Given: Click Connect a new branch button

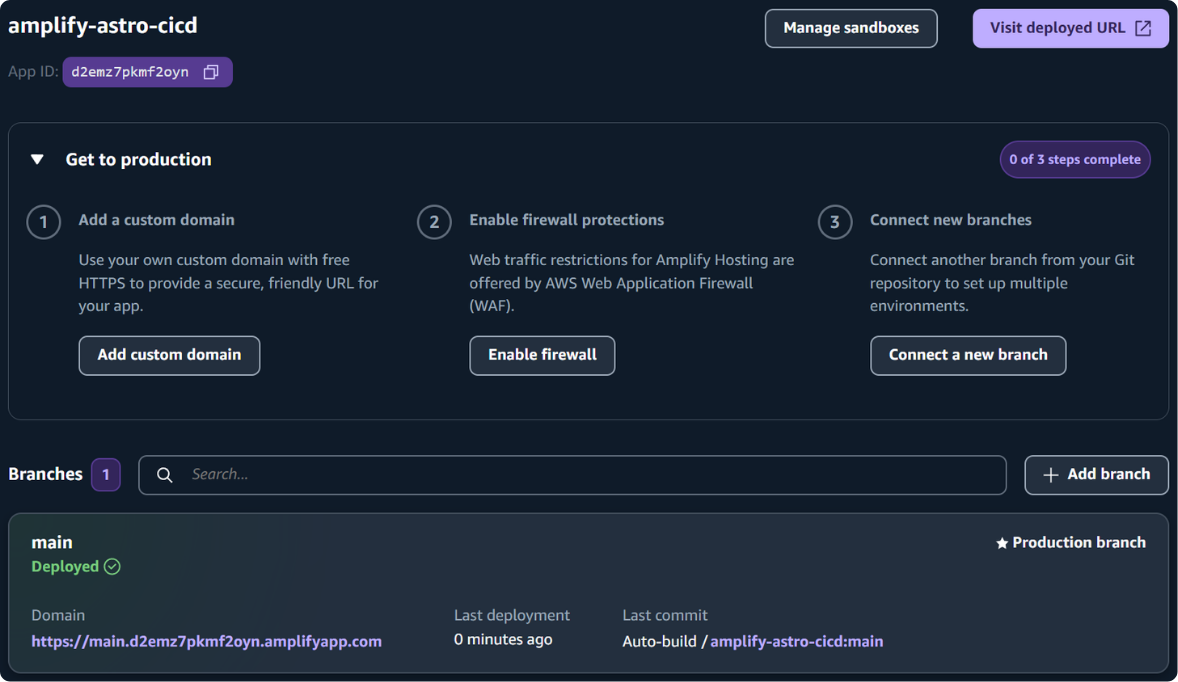Looking at the screenshot, I should [968, 355].
